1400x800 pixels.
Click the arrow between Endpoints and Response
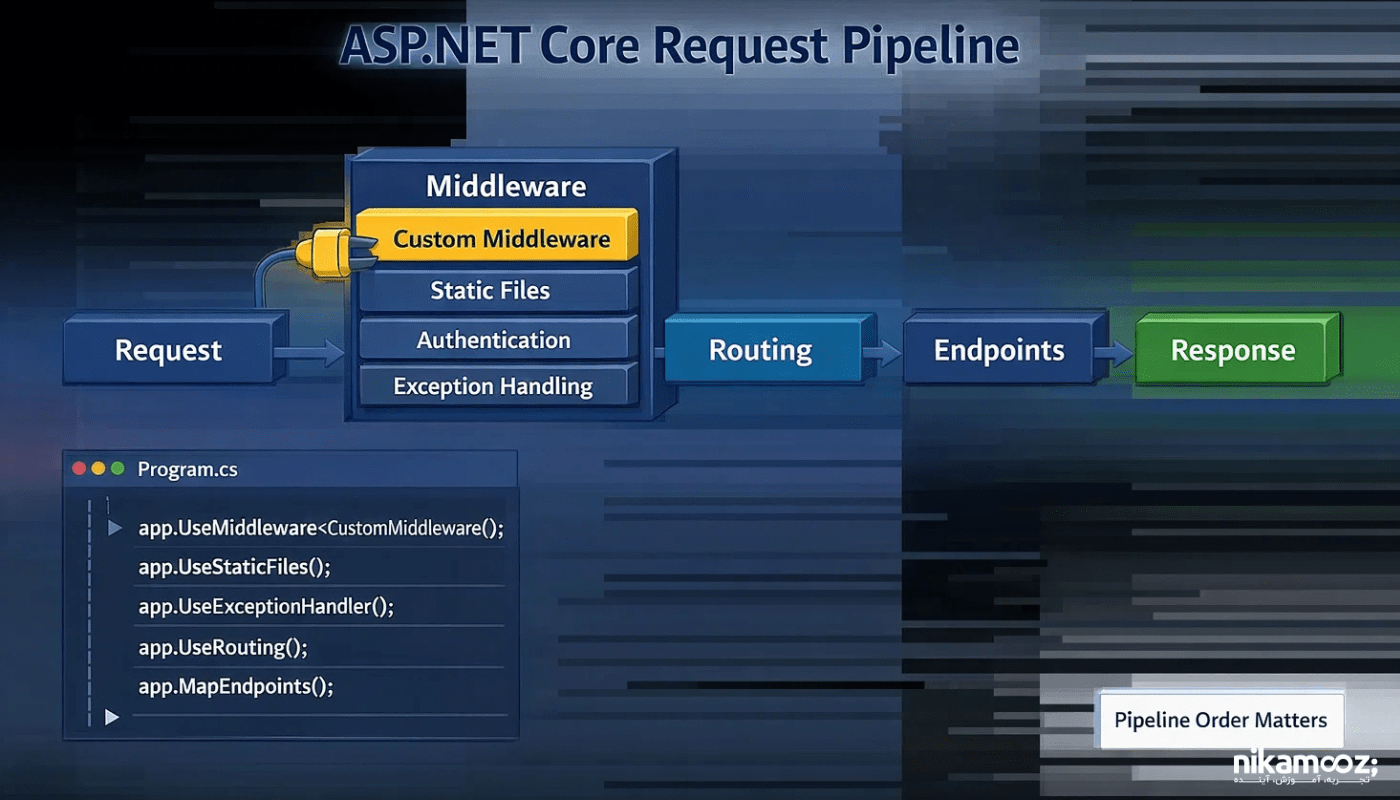pos(1112,352)
